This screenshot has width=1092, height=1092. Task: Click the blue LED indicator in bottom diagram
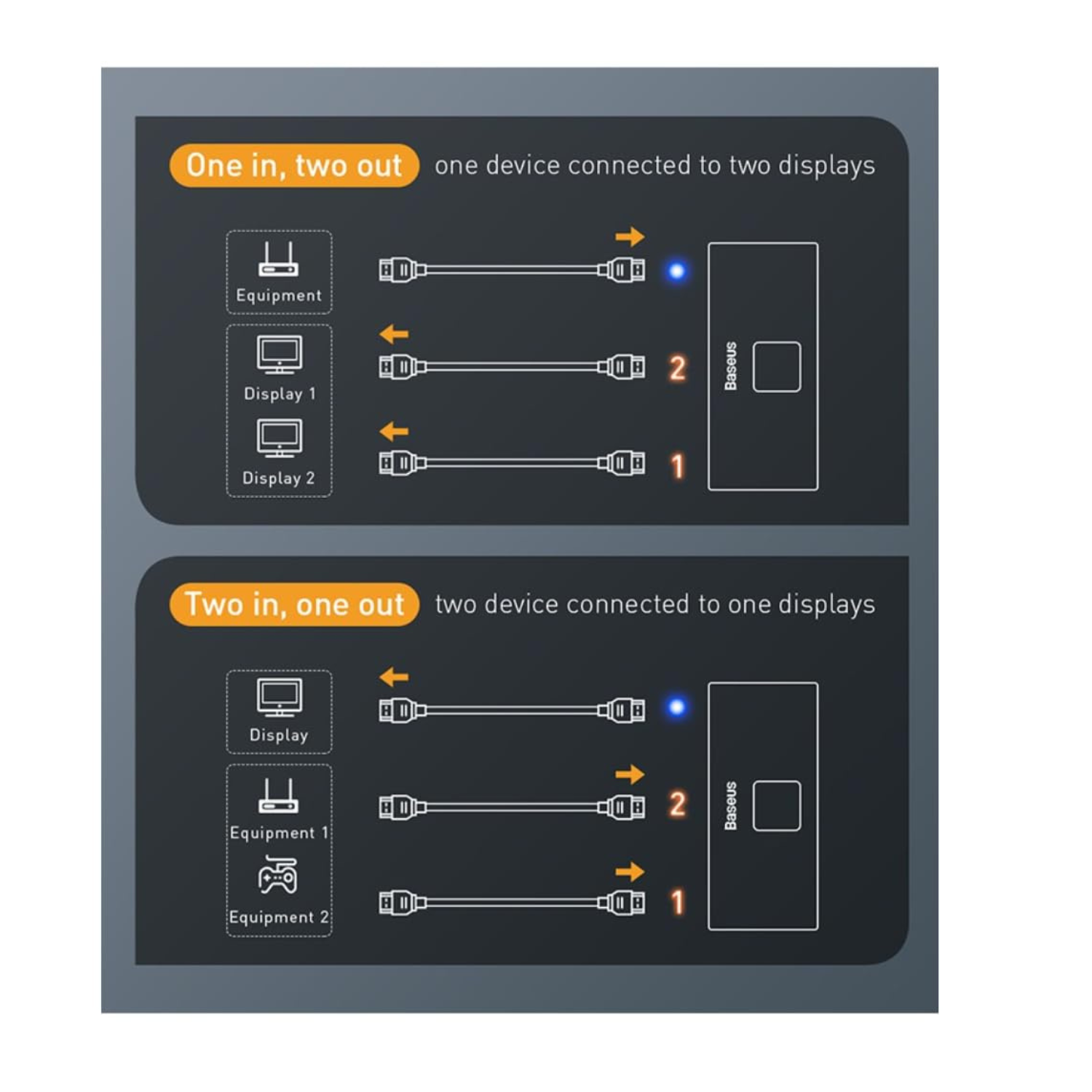click(x=676, y=707)
